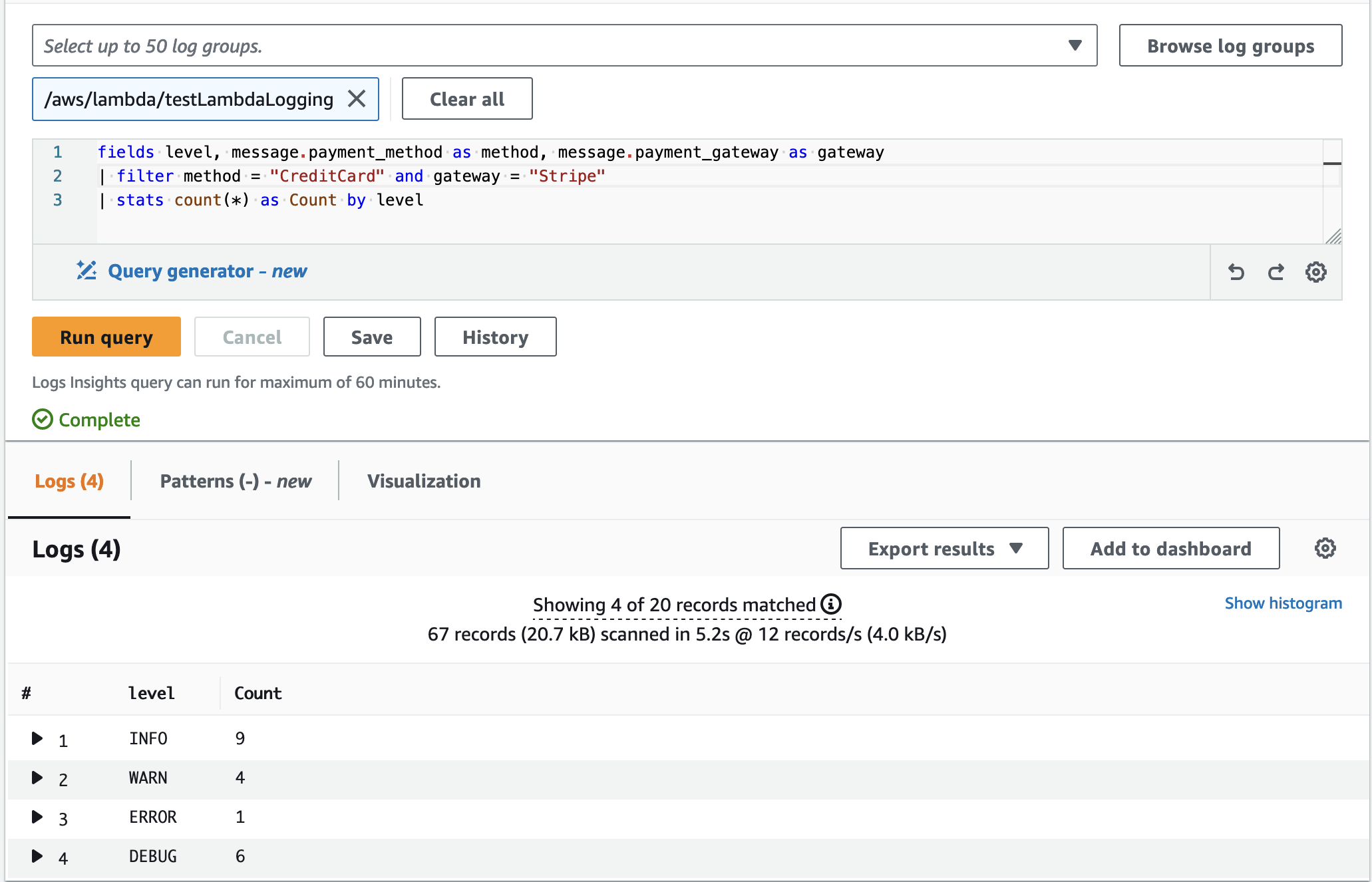Undo the last query edit

click(1236, 272)
